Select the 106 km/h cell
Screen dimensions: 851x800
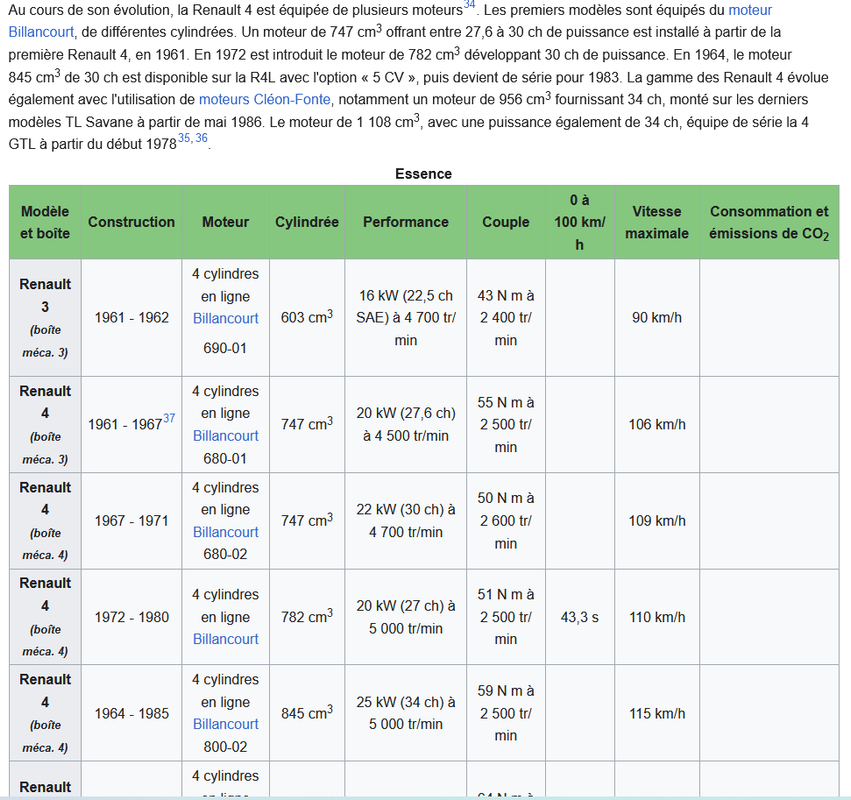(657, 424)
